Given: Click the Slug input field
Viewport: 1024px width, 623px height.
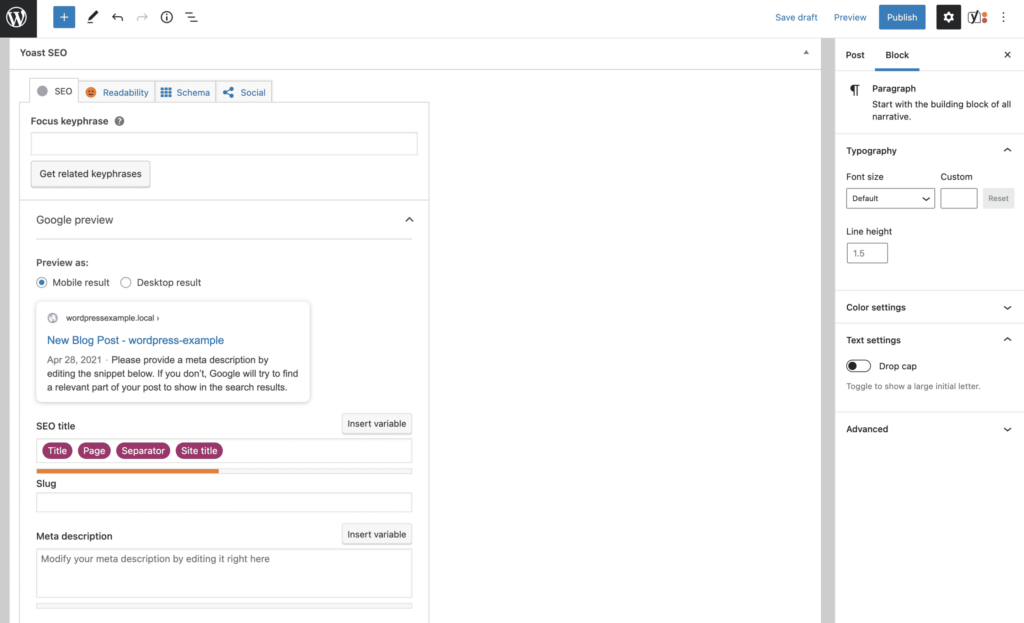Looking at the screenshot, I should pos(224,502).
